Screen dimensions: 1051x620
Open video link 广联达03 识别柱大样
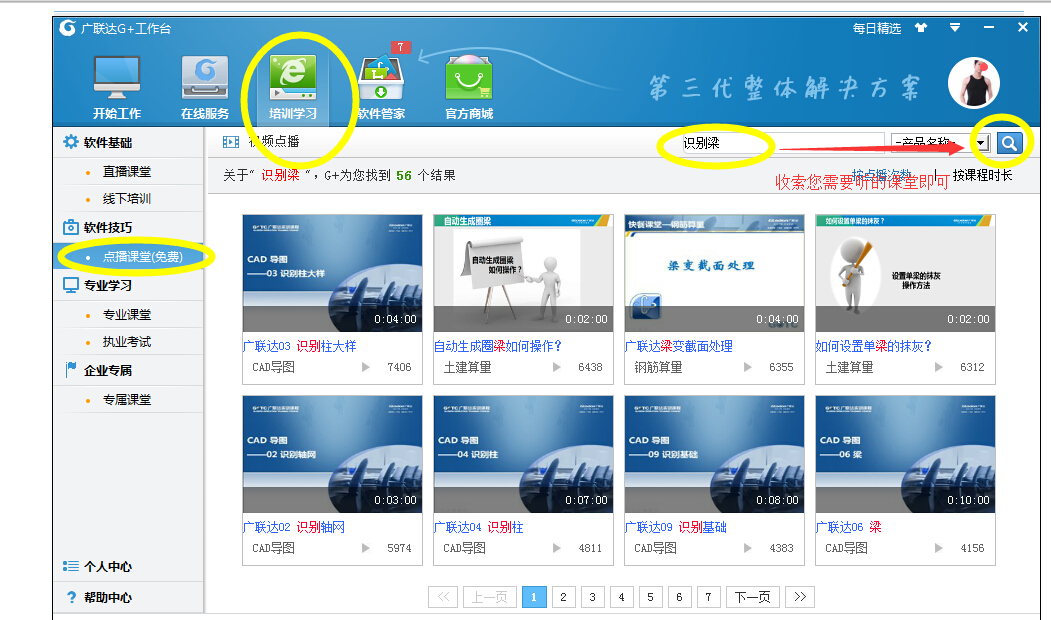pyautogui.click(x=300, y=346)
